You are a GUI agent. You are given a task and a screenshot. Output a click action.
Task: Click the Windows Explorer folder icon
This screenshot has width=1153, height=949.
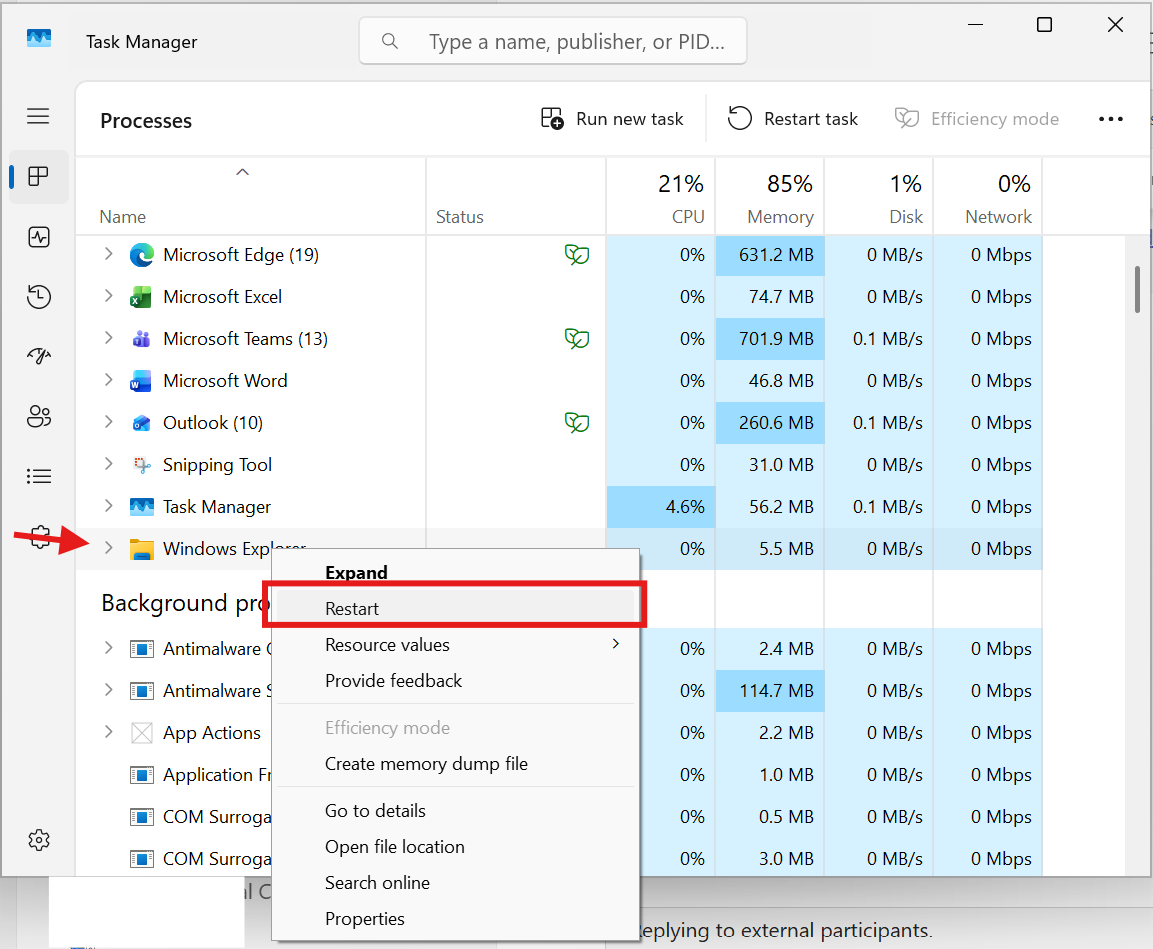(x=141, y=549)
